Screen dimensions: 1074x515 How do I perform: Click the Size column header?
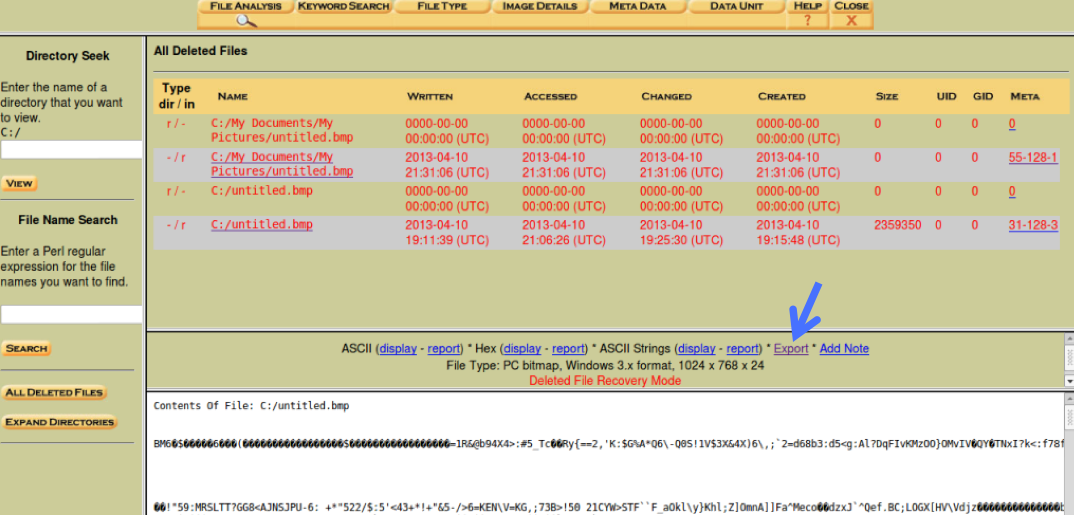886,97
